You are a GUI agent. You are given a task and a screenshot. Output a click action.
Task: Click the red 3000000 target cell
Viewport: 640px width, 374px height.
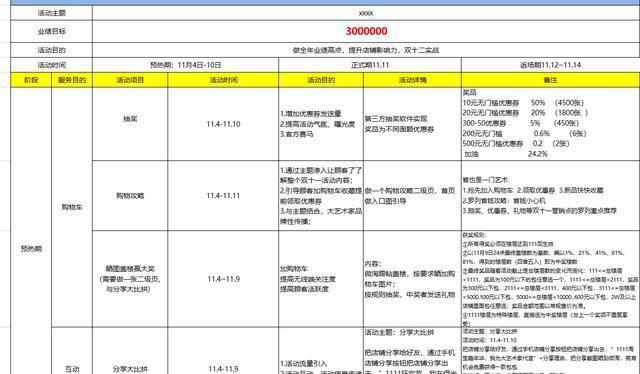coord(366,31)
